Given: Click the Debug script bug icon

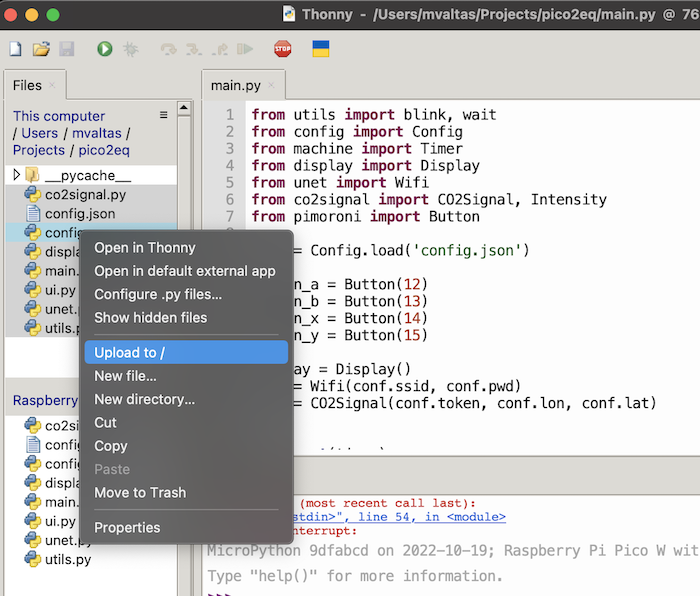Looking at the screenshot, I should pyautogui.click(x=130, y=49).
